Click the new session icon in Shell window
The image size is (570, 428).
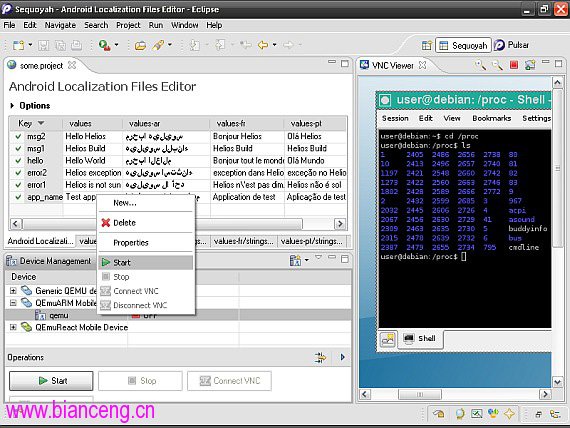pyautogui.click(x=388, y=340)
